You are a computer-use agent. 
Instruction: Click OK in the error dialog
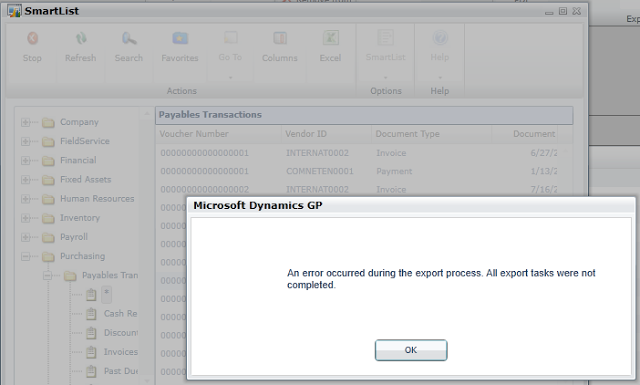click(x=411, y=350)
